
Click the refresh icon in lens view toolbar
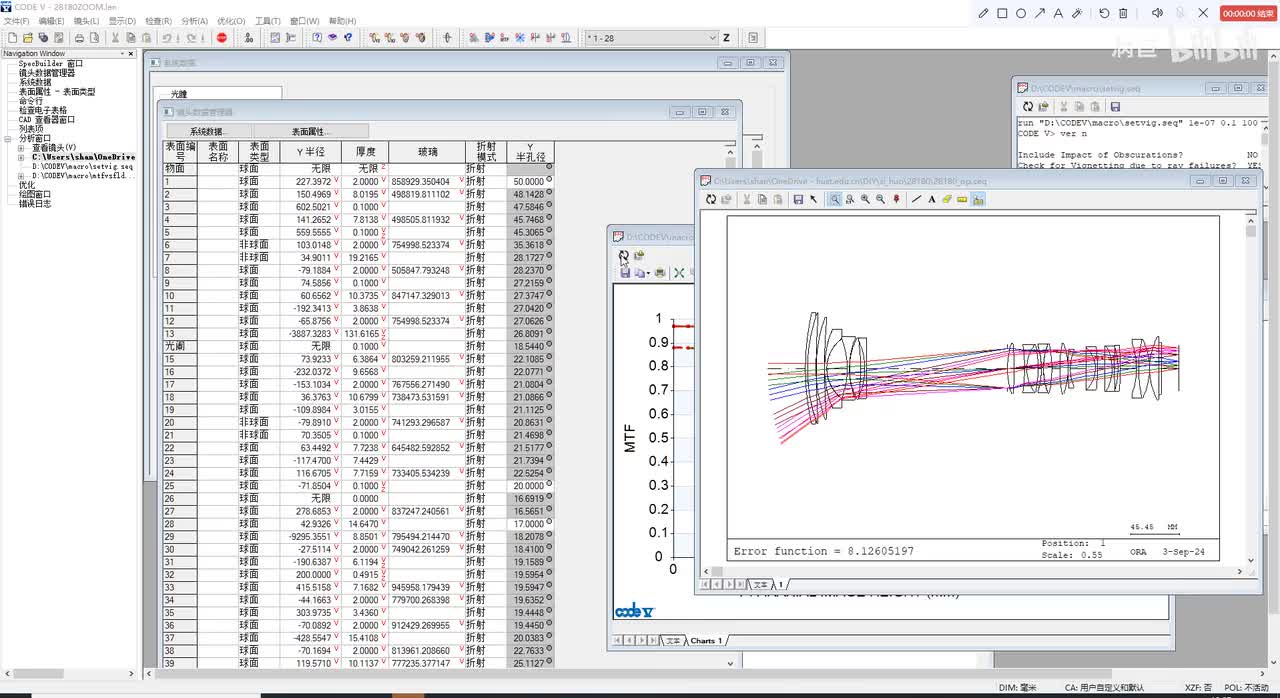711,199
